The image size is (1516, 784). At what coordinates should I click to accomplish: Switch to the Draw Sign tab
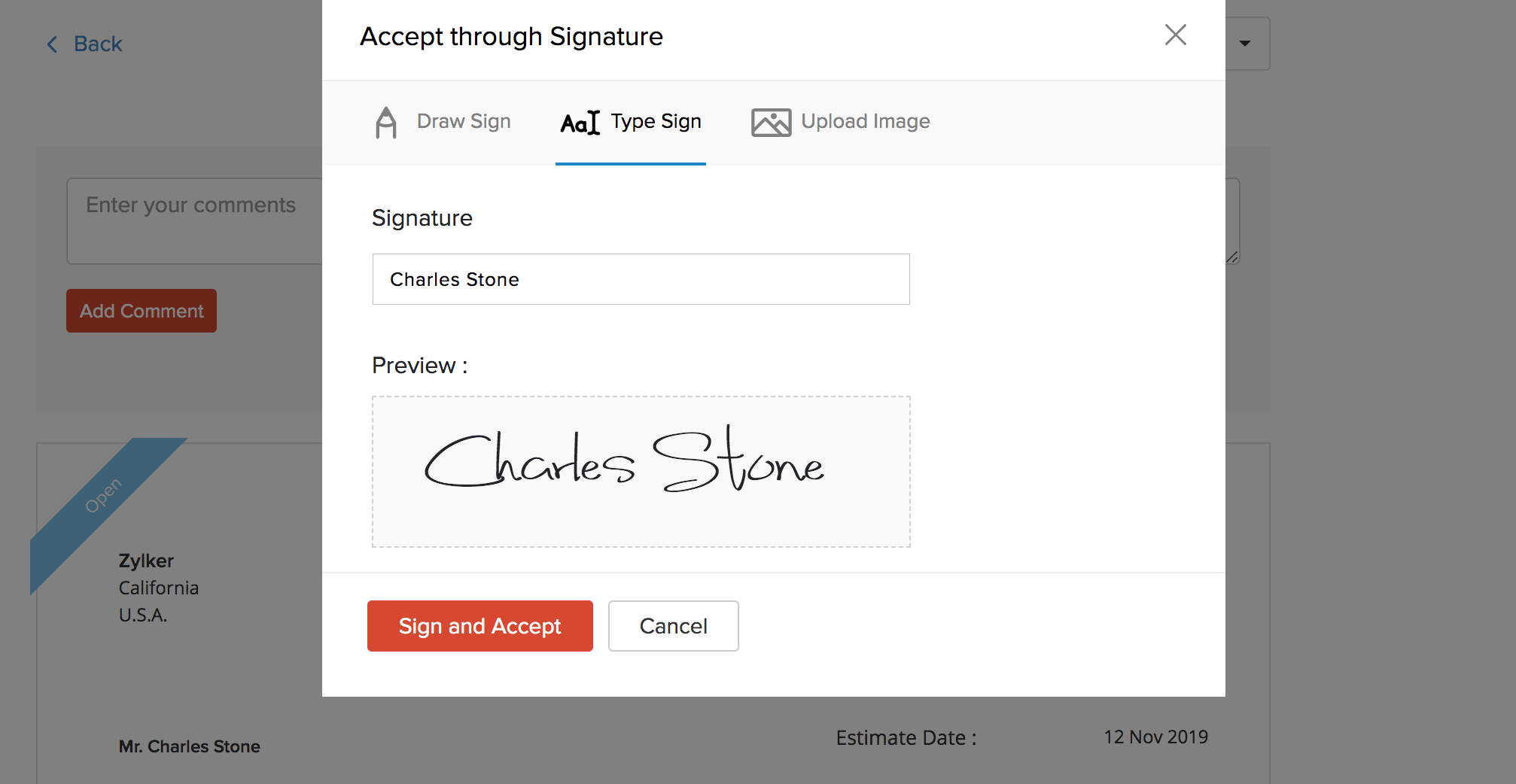tap(463, 121)
